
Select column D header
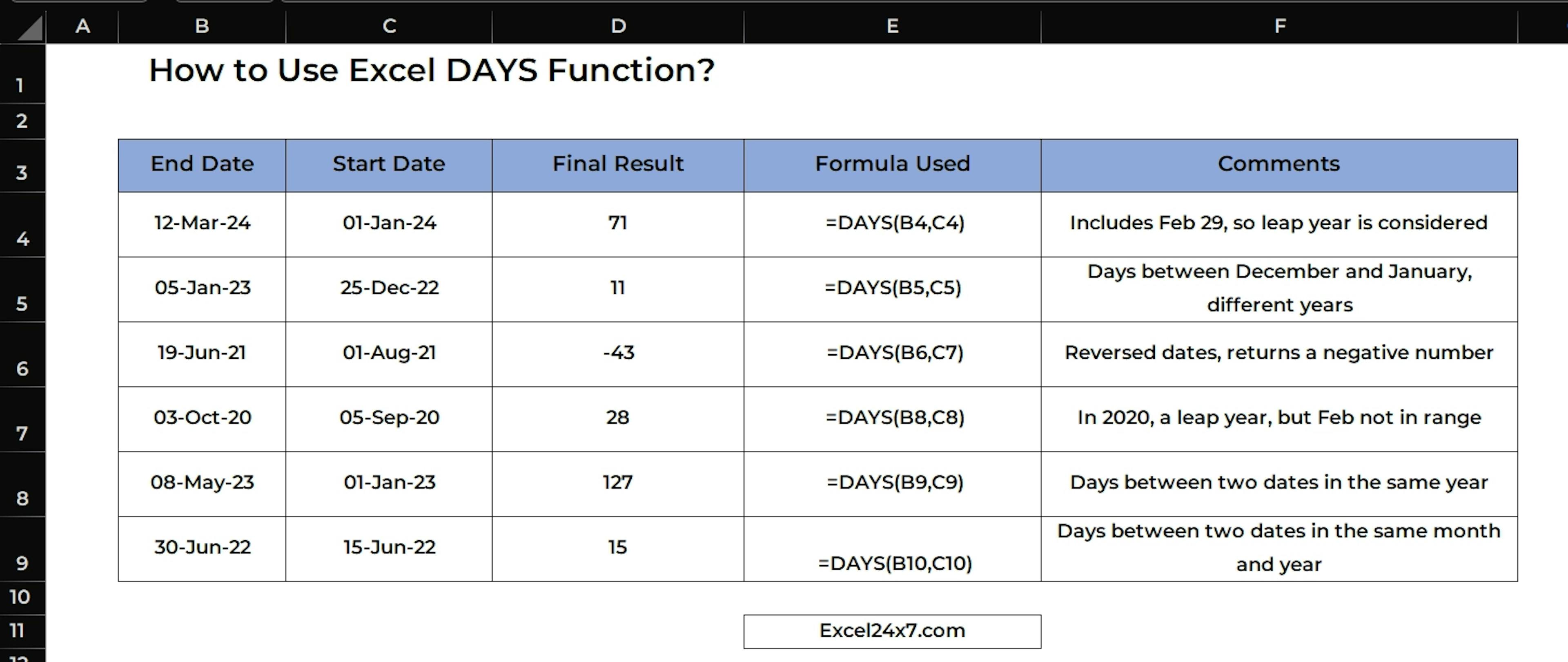(x=618, y=26)
